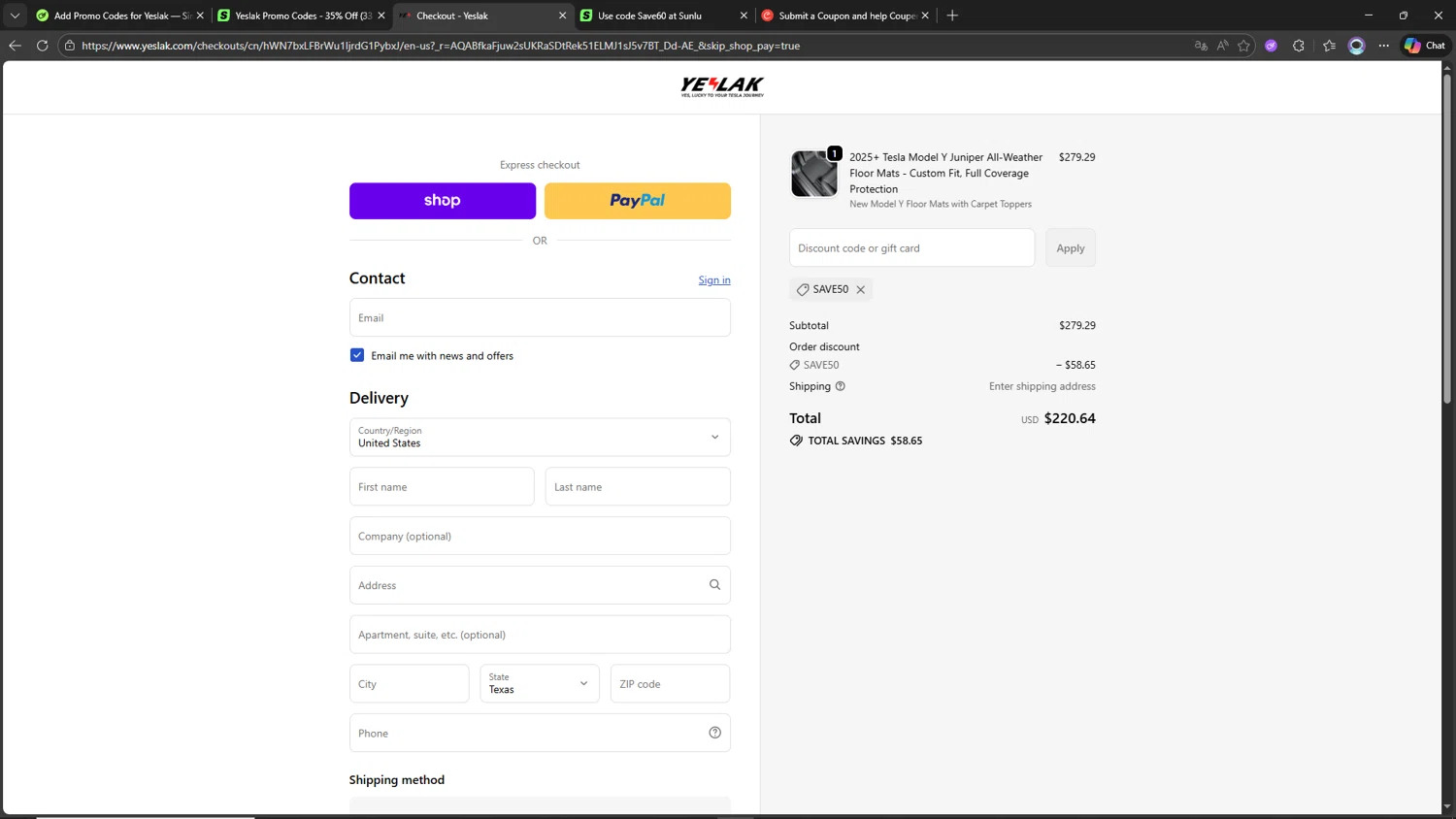
Task: Open browser settings and more menu
Action: pyautogui.click(x=1384, y=46)
